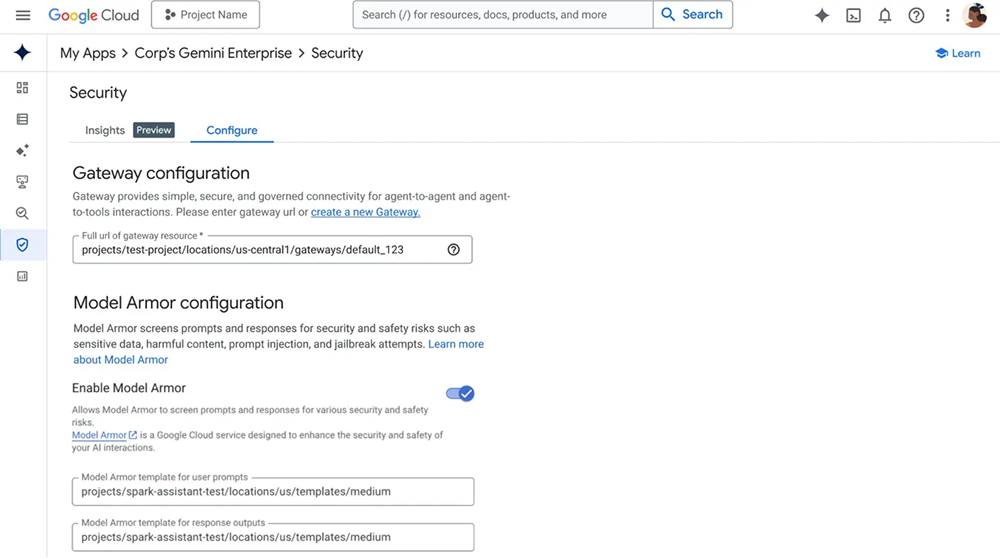Click the template for user prompts field

coord(273,492)
